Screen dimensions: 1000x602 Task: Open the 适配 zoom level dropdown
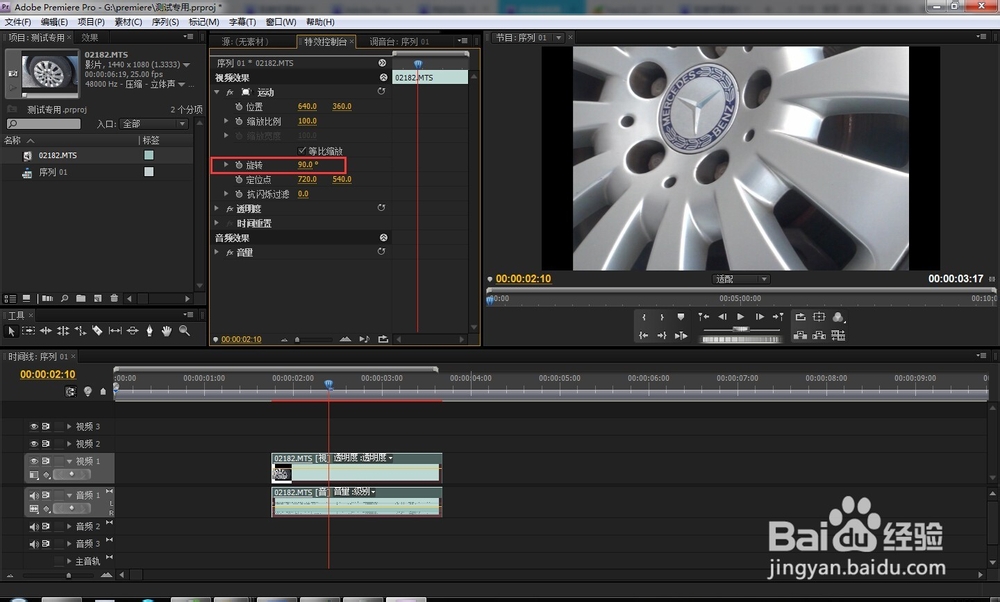pos(740,279)
